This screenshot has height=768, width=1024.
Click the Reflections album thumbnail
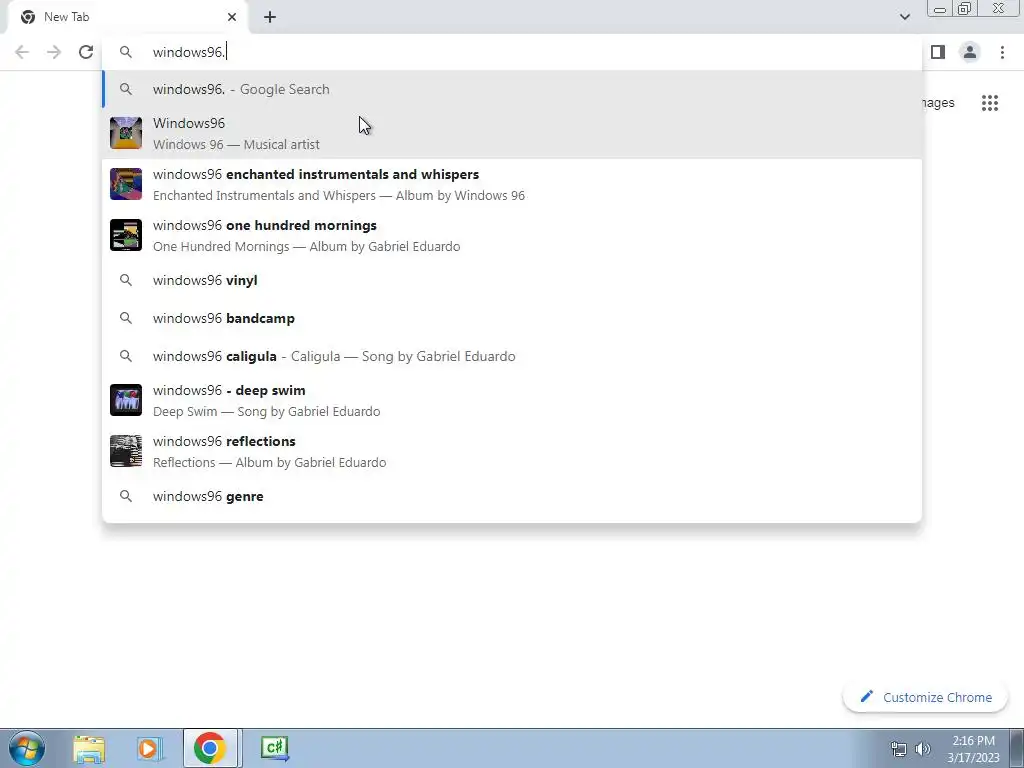pyautogui.click(x=126, y=451)
